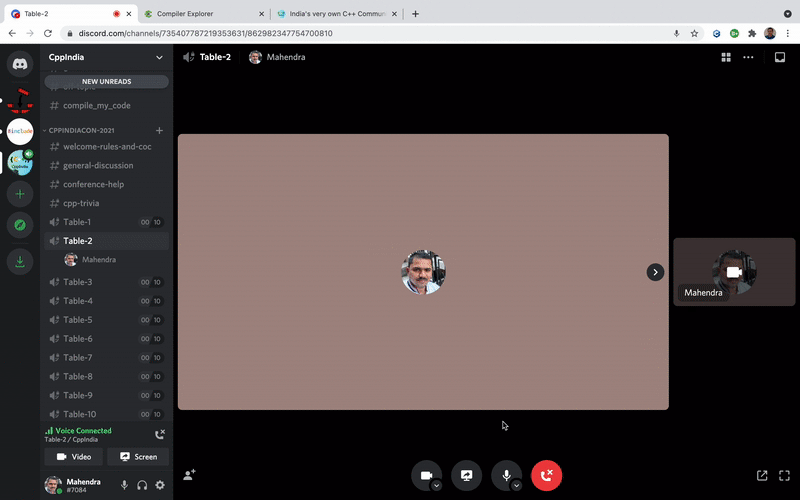This screenshot has width=800, height=500.
Task: Click the large focused participant tile
Action: (x=423, y=272)
